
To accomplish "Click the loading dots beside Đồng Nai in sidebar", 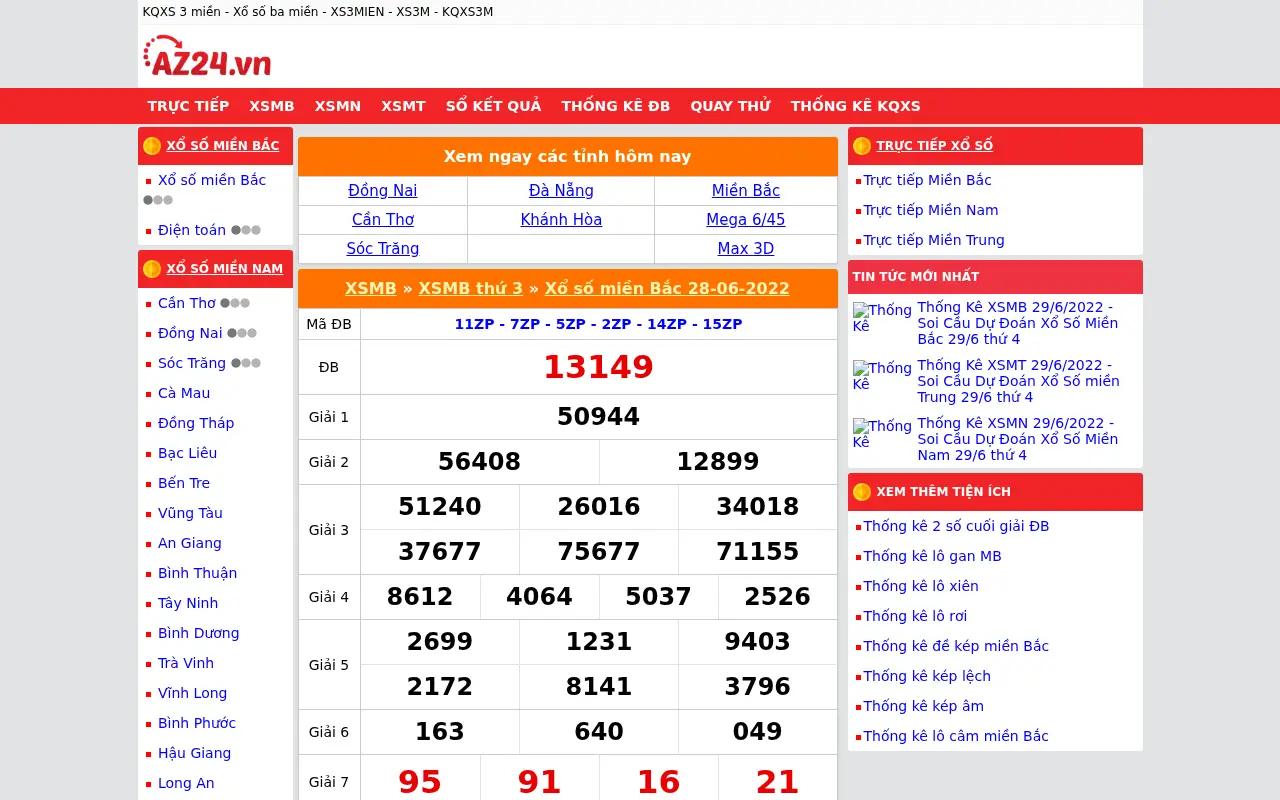I will [x=242, y=333].
